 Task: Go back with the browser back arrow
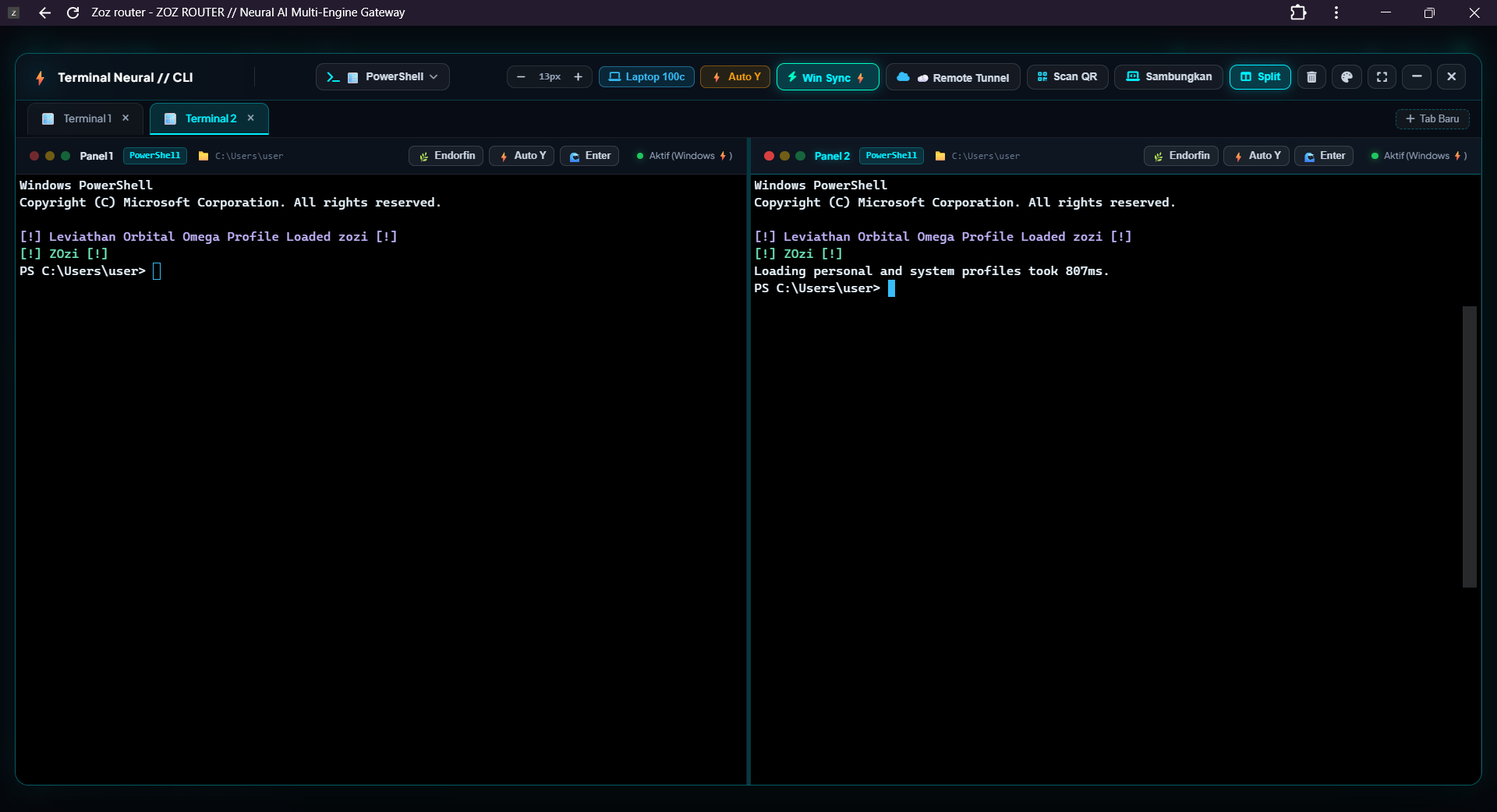pos(44,12)
